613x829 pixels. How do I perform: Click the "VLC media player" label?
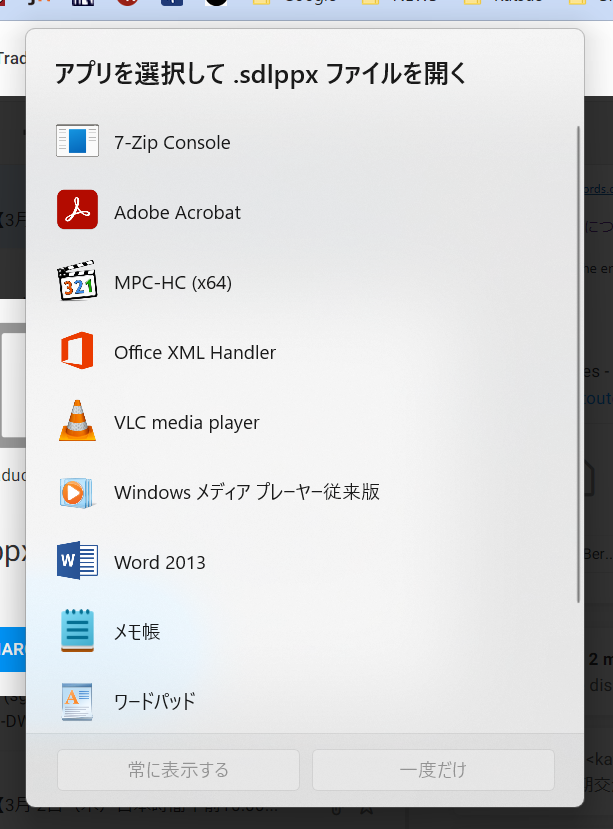tap(187, 423)
